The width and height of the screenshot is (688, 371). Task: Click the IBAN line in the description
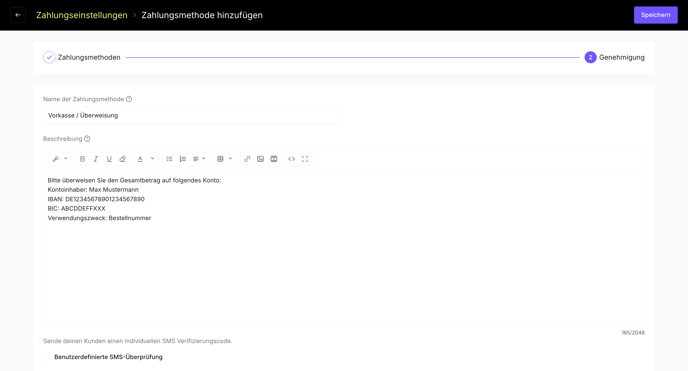click(96, 199)
